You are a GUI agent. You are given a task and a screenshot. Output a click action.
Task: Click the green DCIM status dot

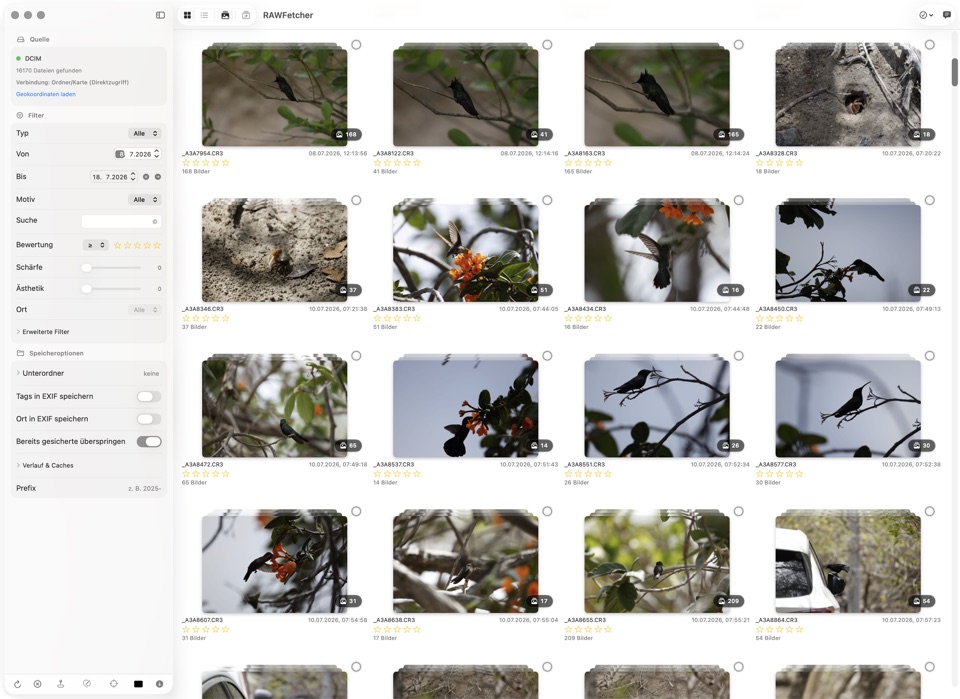point(18,59)
